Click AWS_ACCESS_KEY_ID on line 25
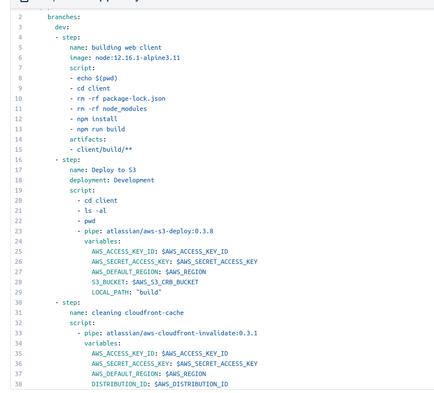Image resolution: width=434 pixels, height=393 pixels. [123, 252]
